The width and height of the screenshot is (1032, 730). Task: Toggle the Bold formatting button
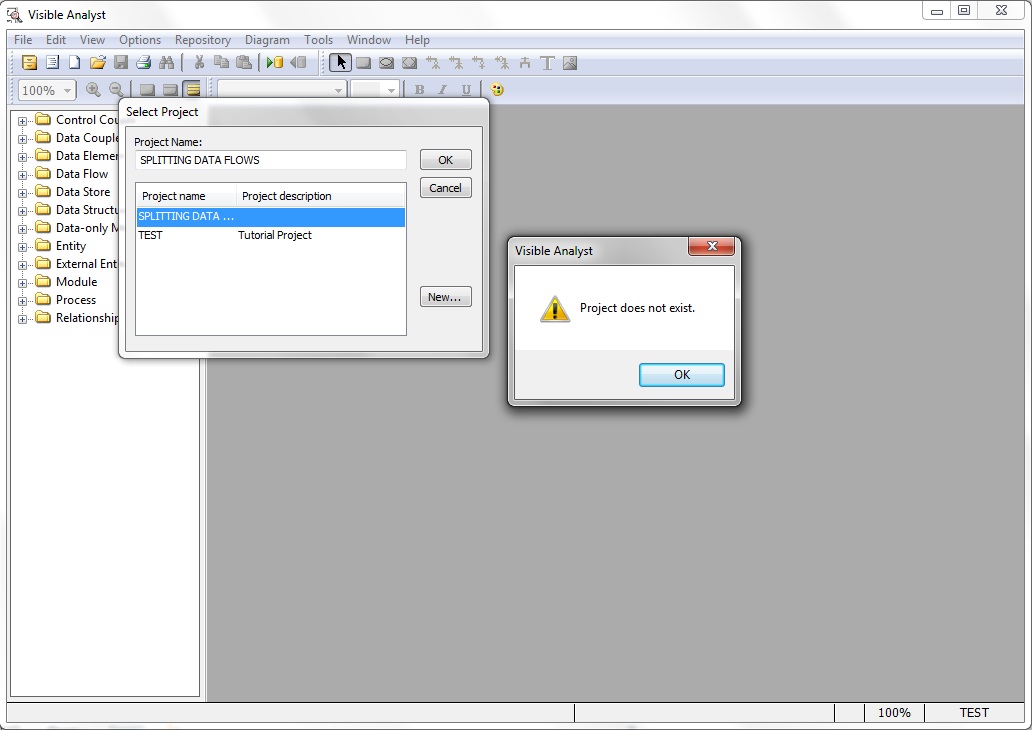click(419, 90)
